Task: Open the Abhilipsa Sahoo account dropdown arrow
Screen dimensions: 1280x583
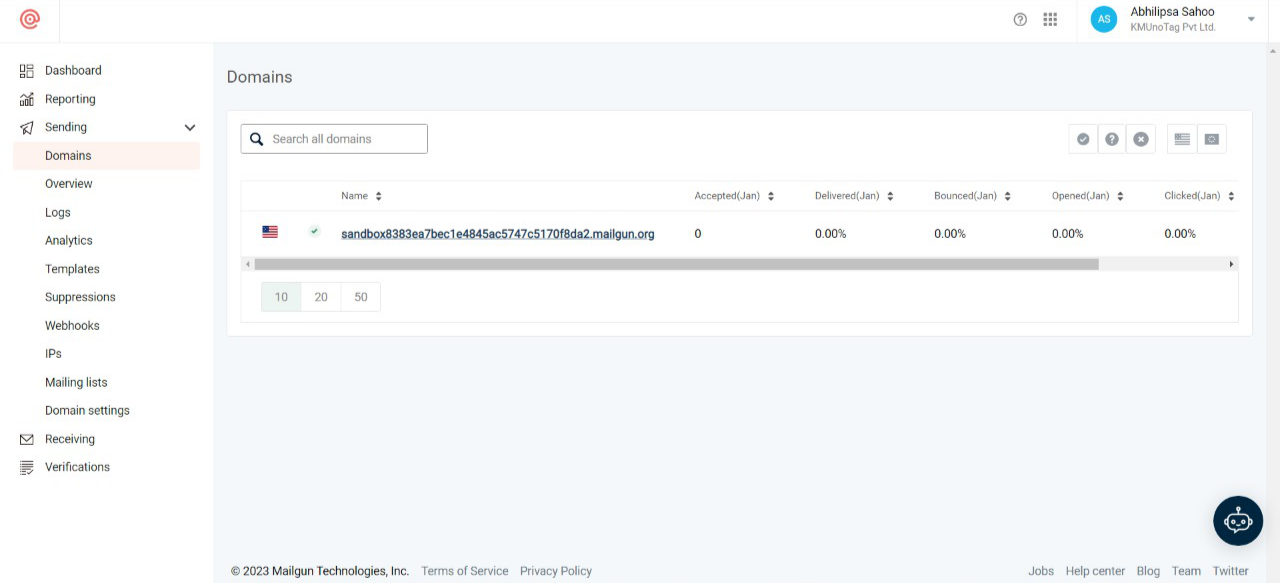Action: pos(1251,20)
